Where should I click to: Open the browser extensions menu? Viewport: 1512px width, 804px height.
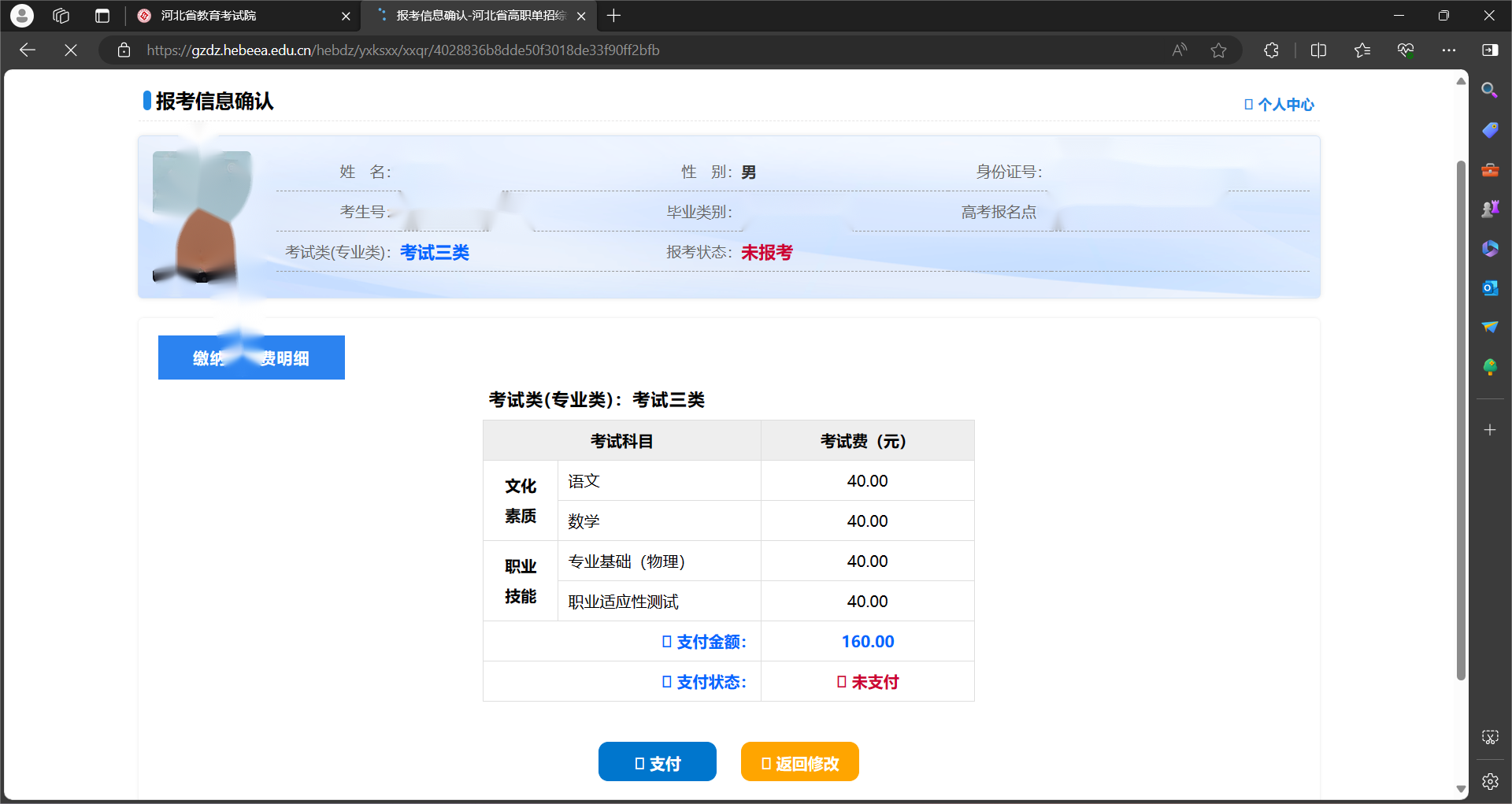tap(1271, 50)
